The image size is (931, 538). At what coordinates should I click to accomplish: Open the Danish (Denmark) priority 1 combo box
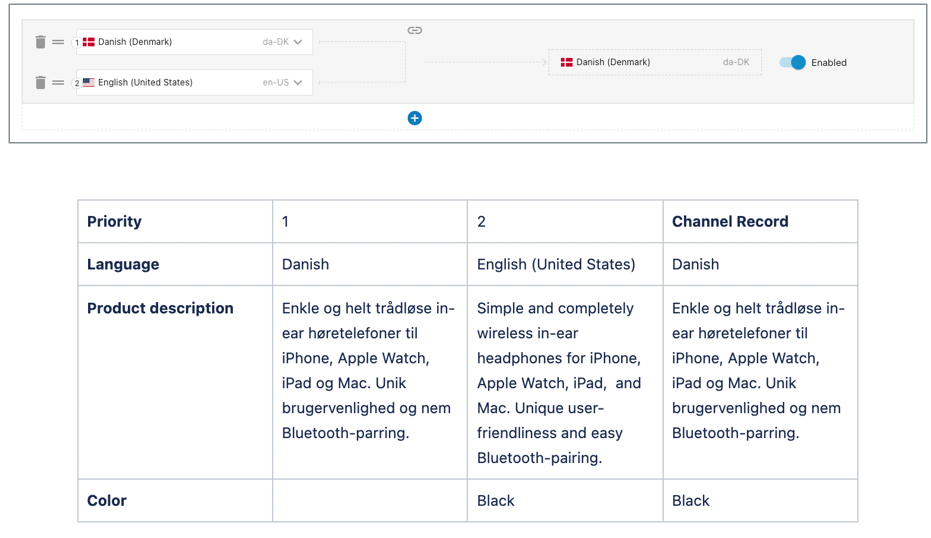[194, 42]
